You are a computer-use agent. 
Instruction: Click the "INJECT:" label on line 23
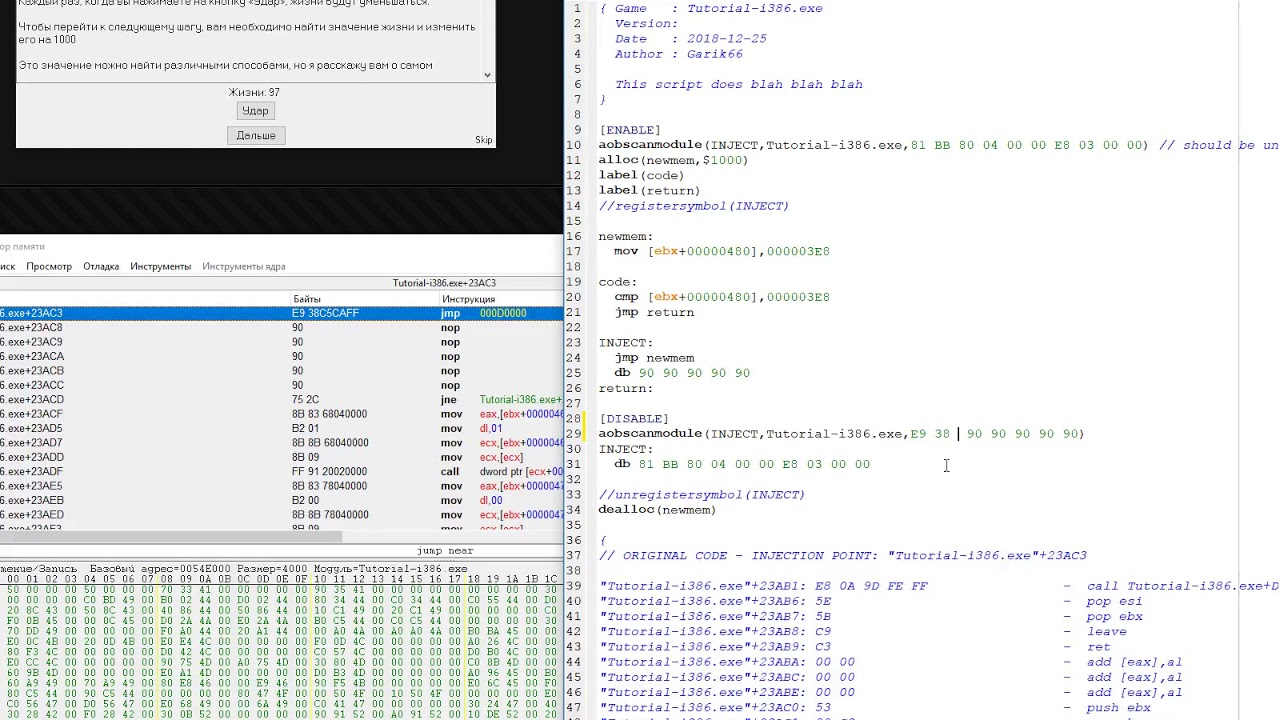[626, 343]
